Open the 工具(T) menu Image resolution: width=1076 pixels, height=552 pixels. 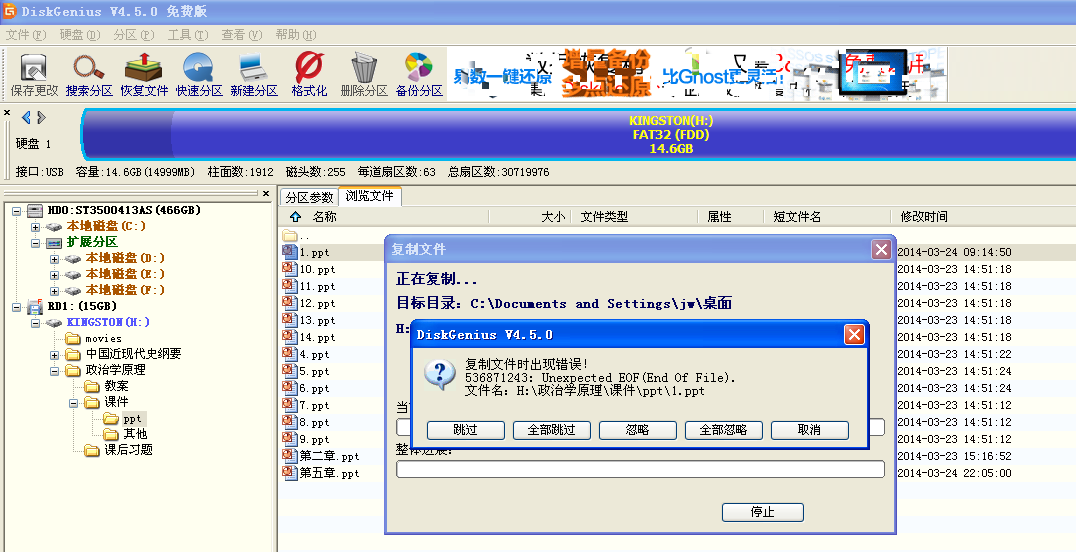pos(188,34)
